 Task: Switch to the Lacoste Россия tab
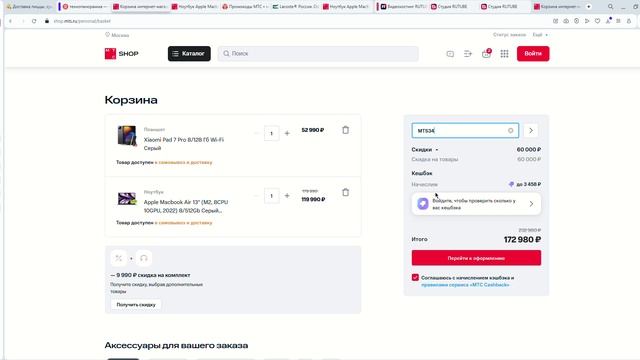[x=296, y=7]
